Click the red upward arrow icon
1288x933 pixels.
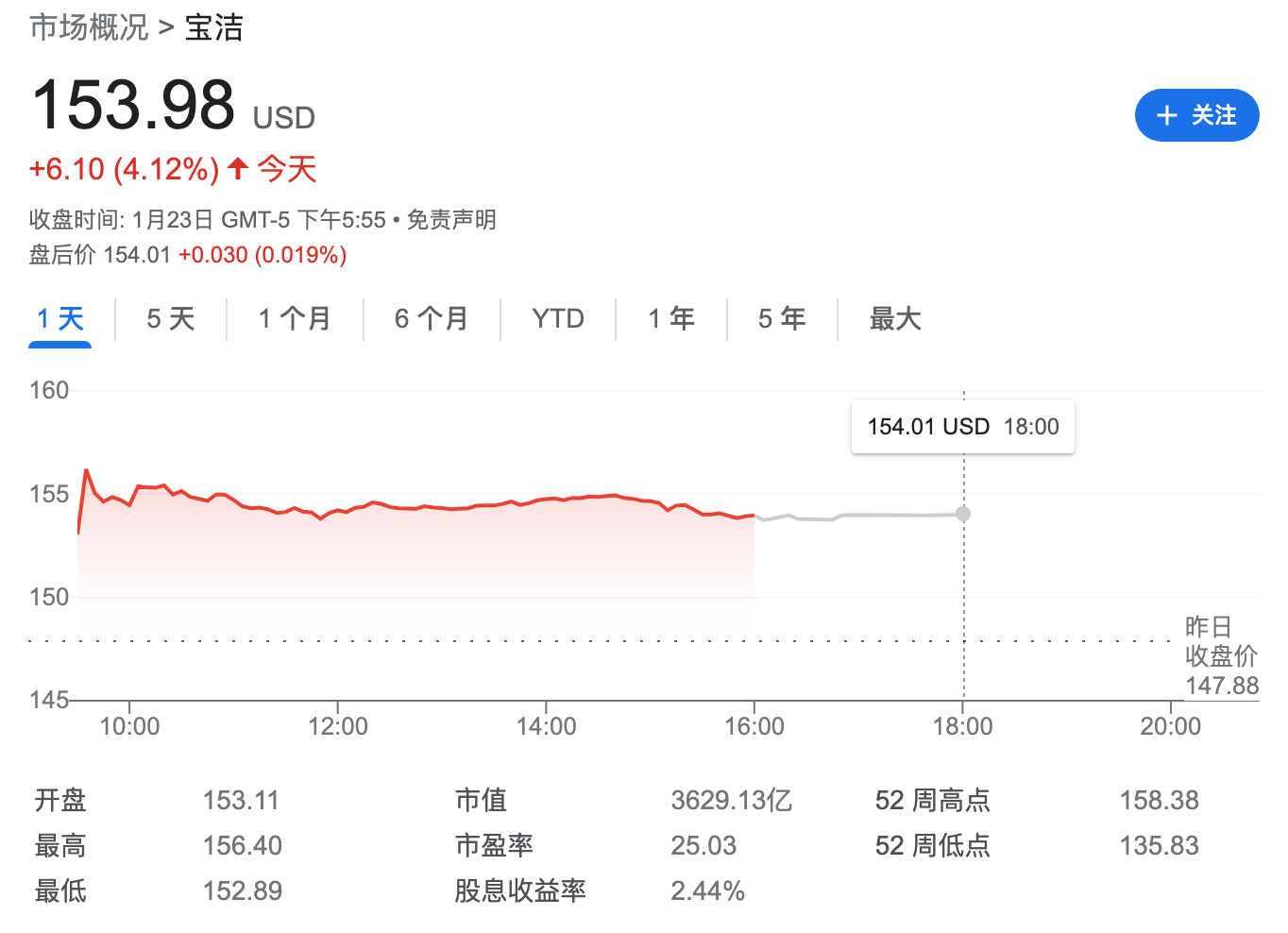[x=238, y=169]
